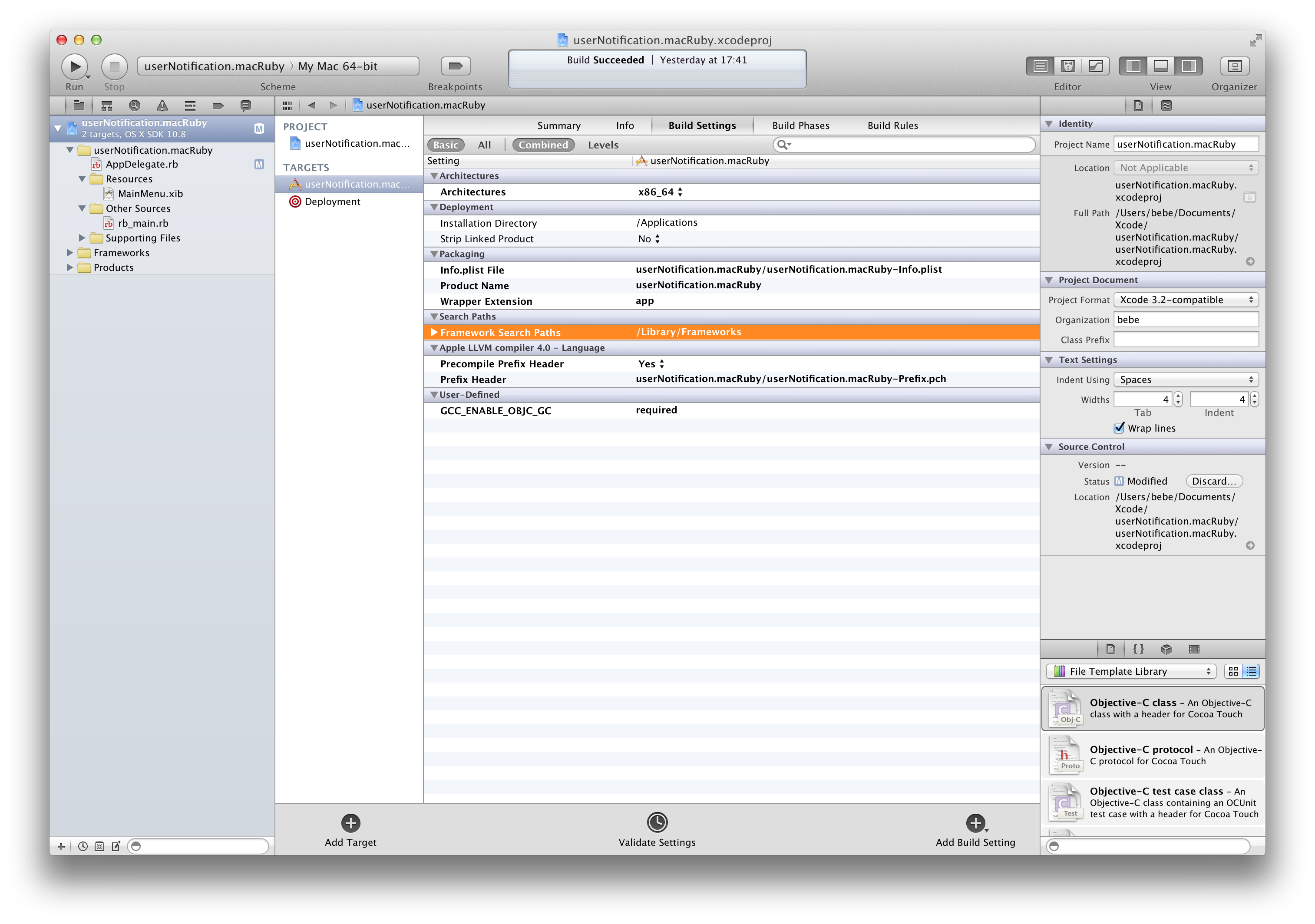Switch to the Standard editor
The width and height of the screenshot is (1315, 924).
tap(1040, 66)
